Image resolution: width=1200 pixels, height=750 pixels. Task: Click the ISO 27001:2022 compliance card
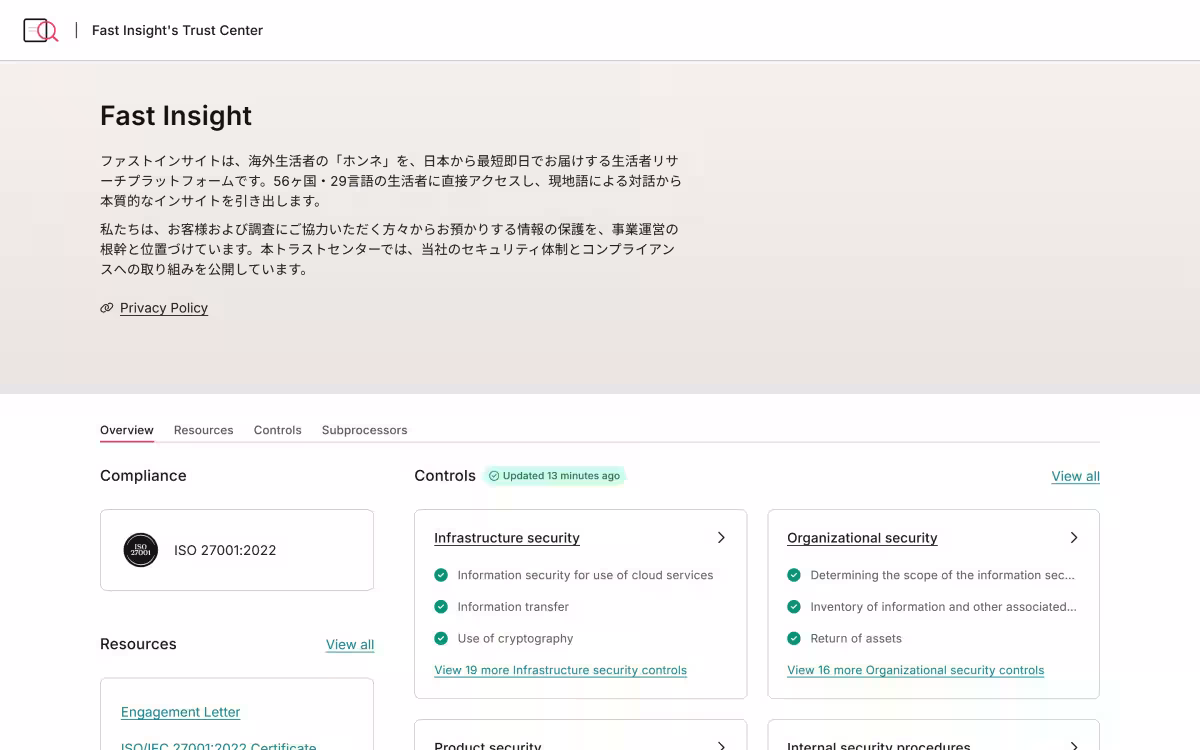pos(237,550)
